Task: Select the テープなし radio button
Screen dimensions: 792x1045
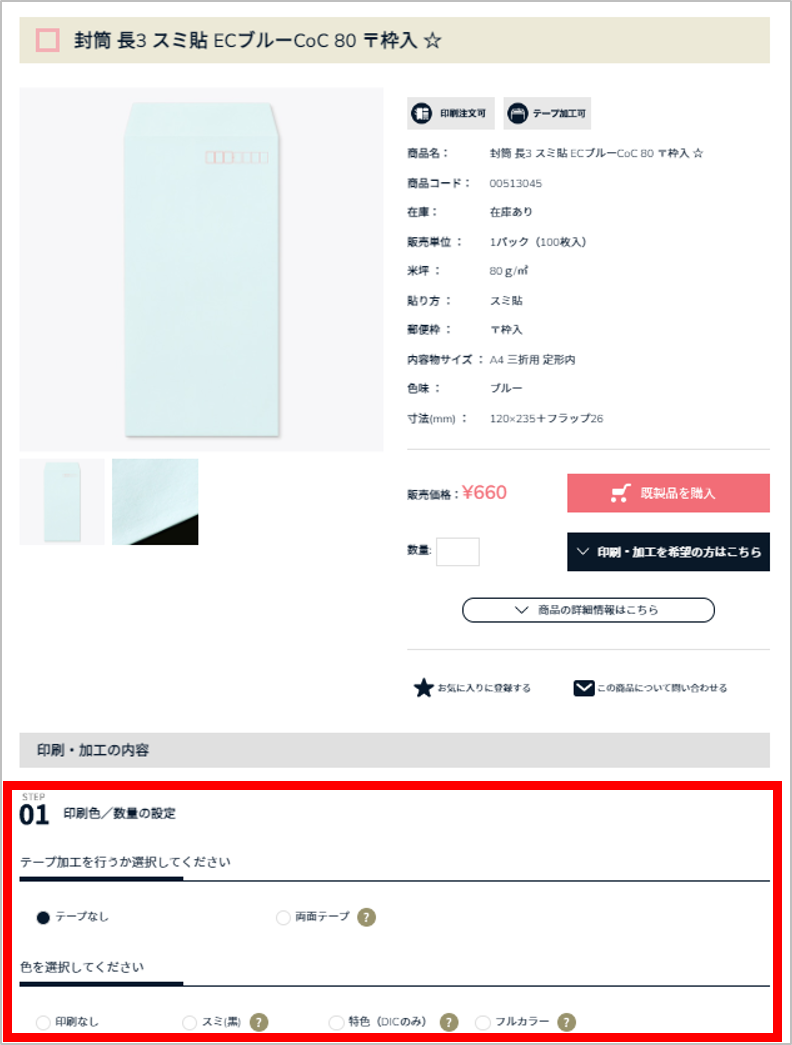Action: pyautogui.click(x=43, y=918)
